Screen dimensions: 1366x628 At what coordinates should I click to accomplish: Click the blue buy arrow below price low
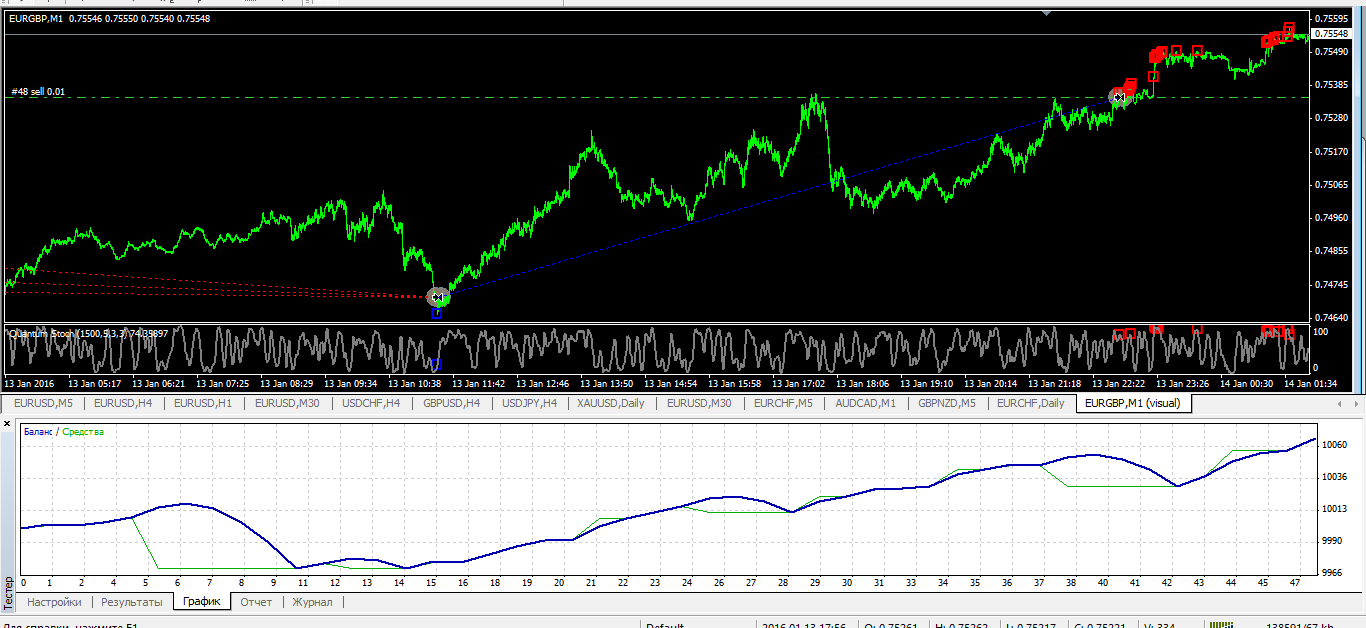coord(436,313)
